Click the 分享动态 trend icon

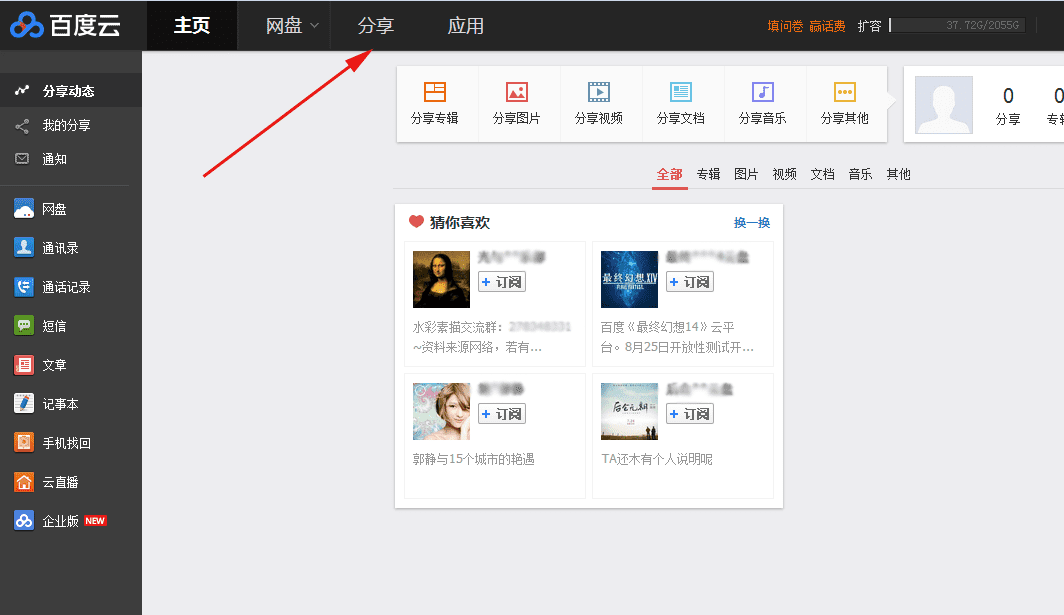(22, 90)
